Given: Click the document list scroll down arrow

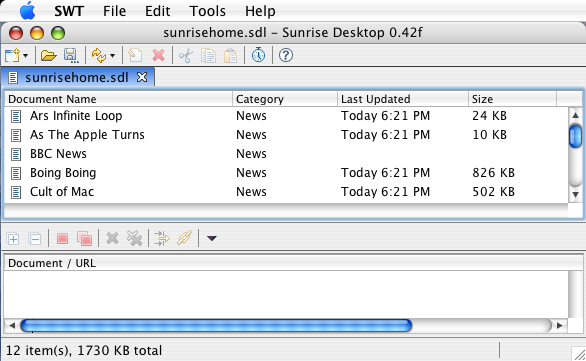Looking at the screenshot, I should point(575,194).
